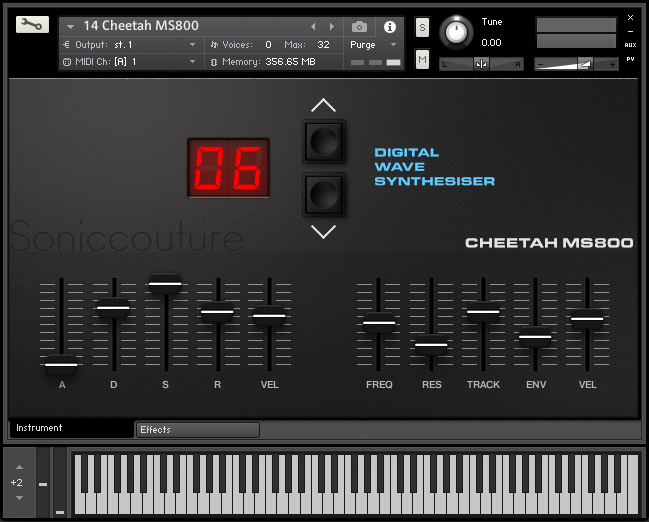Click the down chevron below preset buttons
The width and height of the screenshot is (649, 522).
(x=323, y=232)
